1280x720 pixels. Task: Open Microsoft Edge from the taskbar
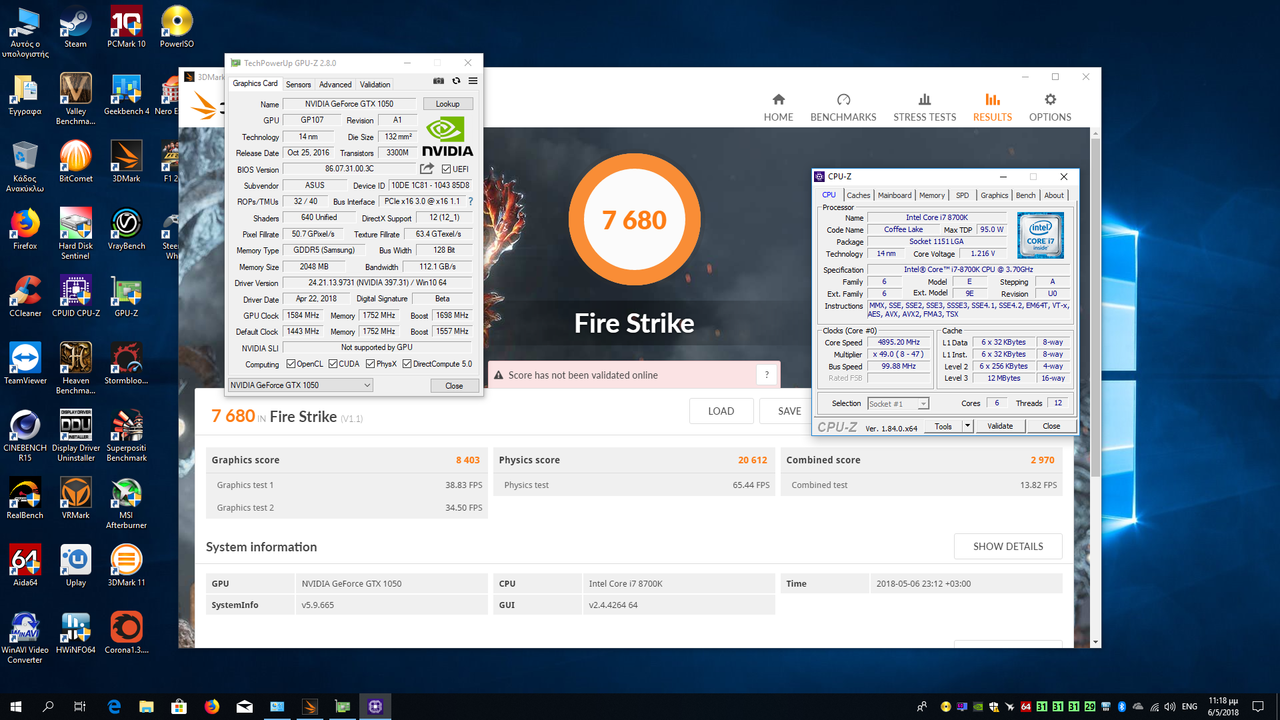point(114,706)
